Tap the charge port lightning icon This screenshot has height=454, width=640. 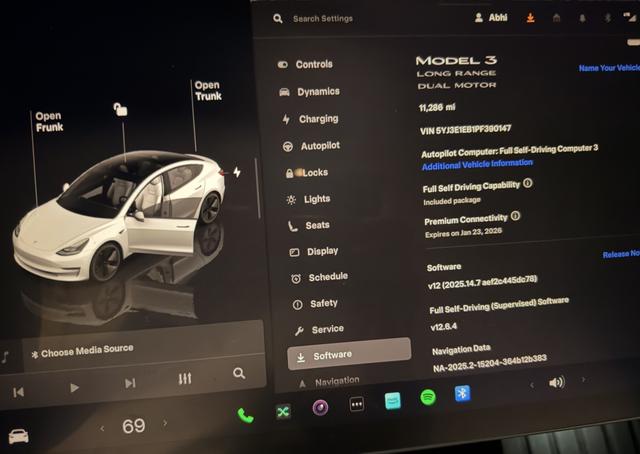[x=237, y=172]
